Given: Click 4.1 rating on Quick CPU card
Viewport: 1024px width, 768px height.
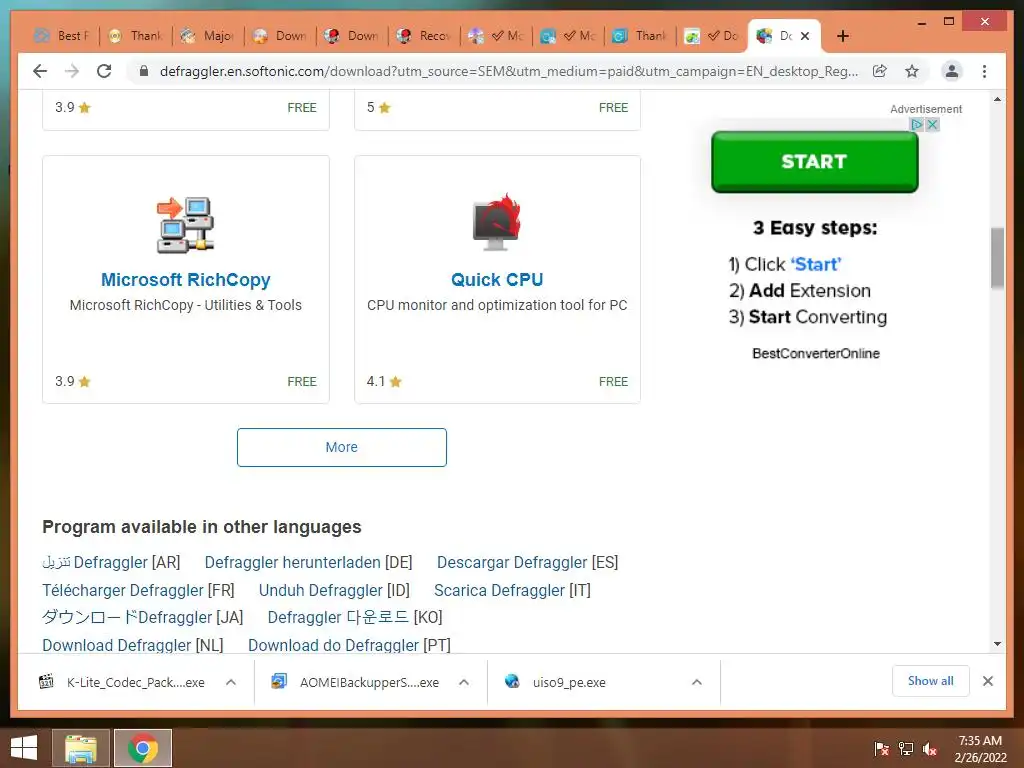Looking at the screenshot, I should point(384,381).
